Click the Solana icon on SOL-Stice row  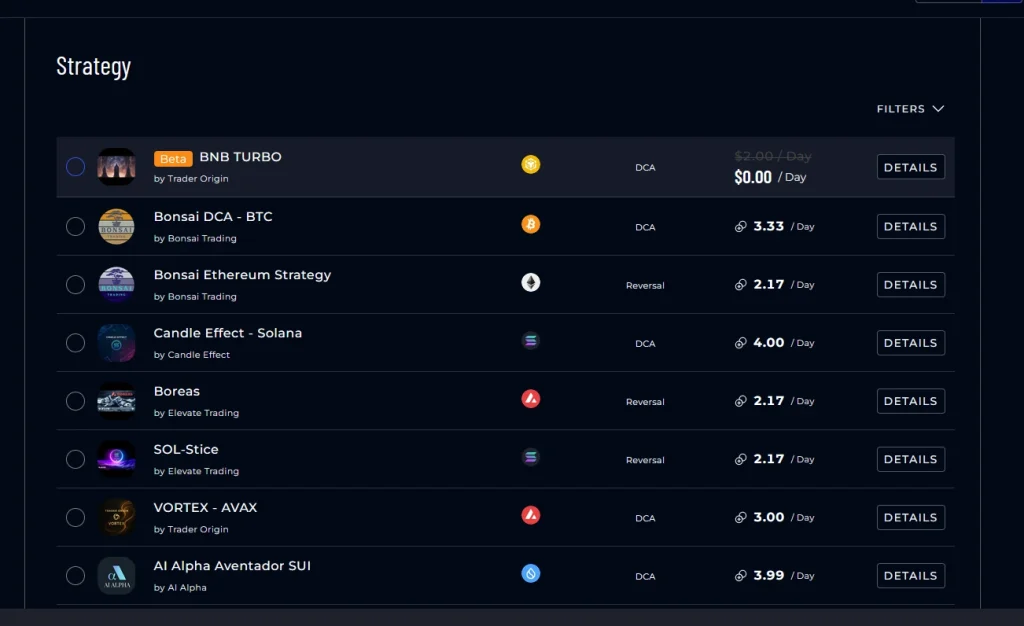[531, 459]
